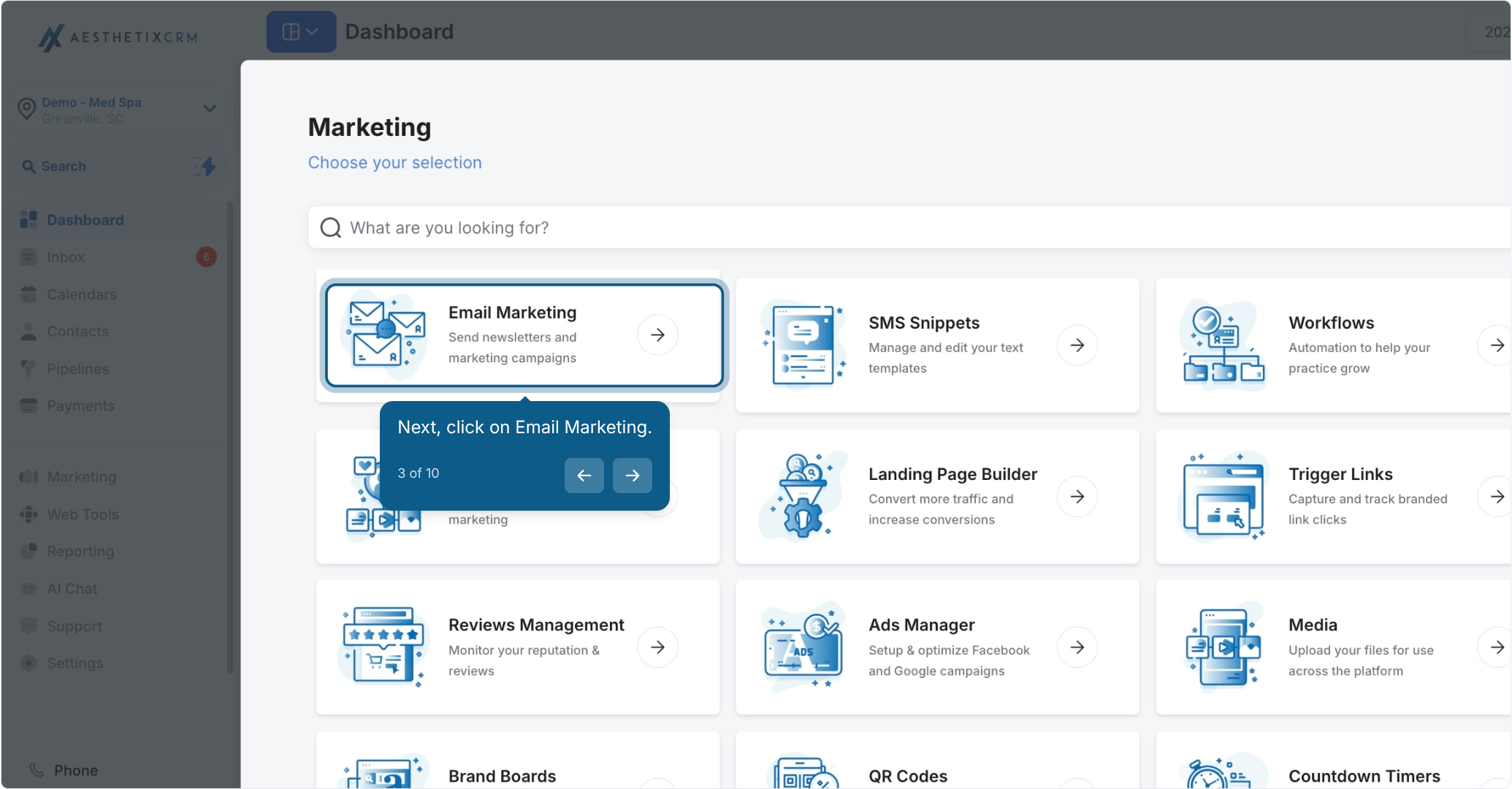Image resolution: width=1512 pixels, height=789 pixels.
Task: Click the Media illustration icon
Action: [x=1223, y=647]
